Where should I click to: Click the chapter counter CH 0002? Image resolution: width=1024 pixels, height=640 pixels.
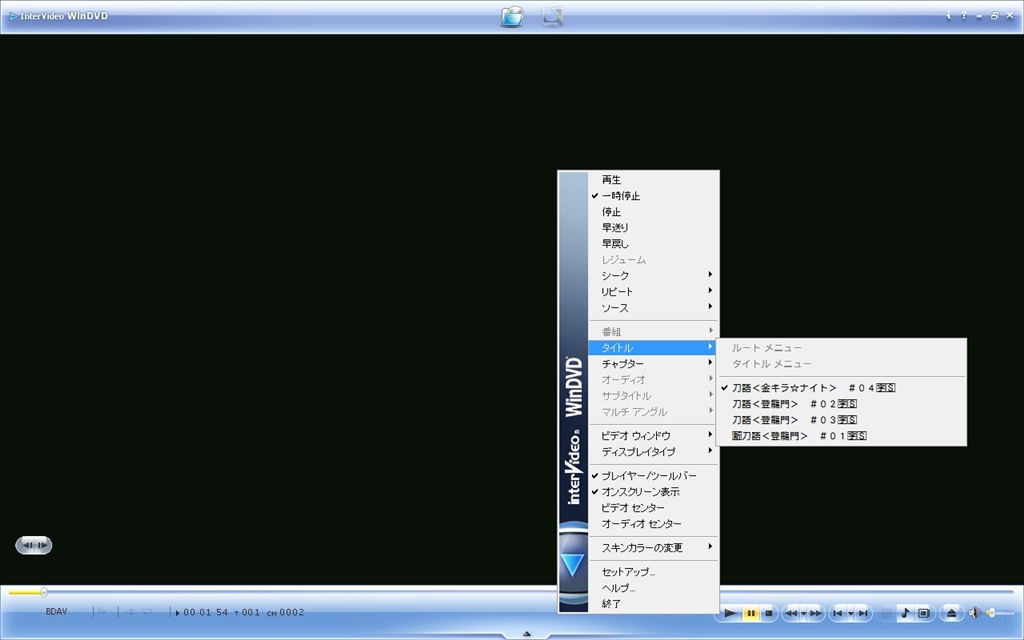tap(285, 613)
